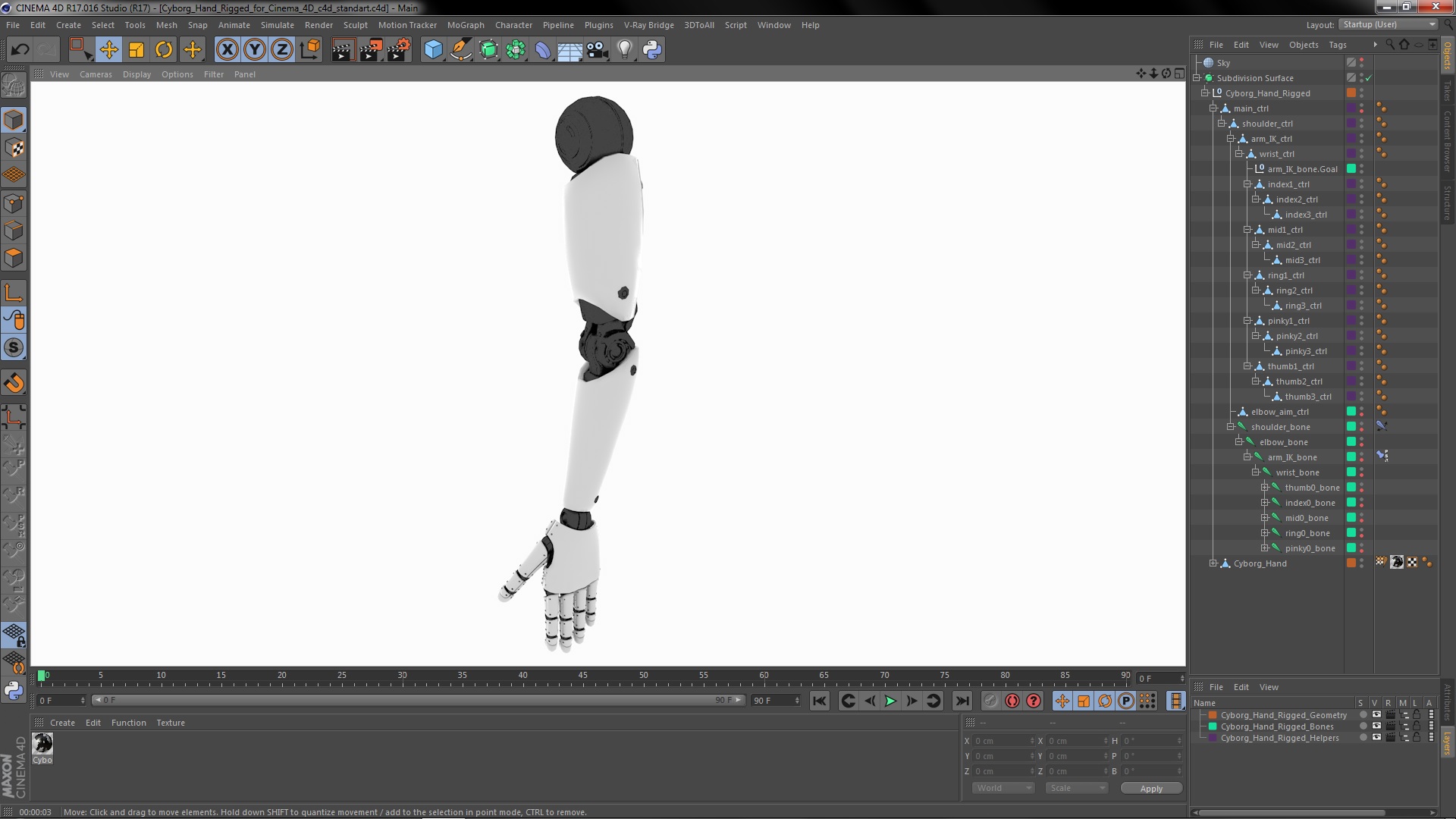The width and height of the screenshot is (1456, 819).
Task: Collapse the main_ctrl hierarchy
Action: tap(1213, 108)
